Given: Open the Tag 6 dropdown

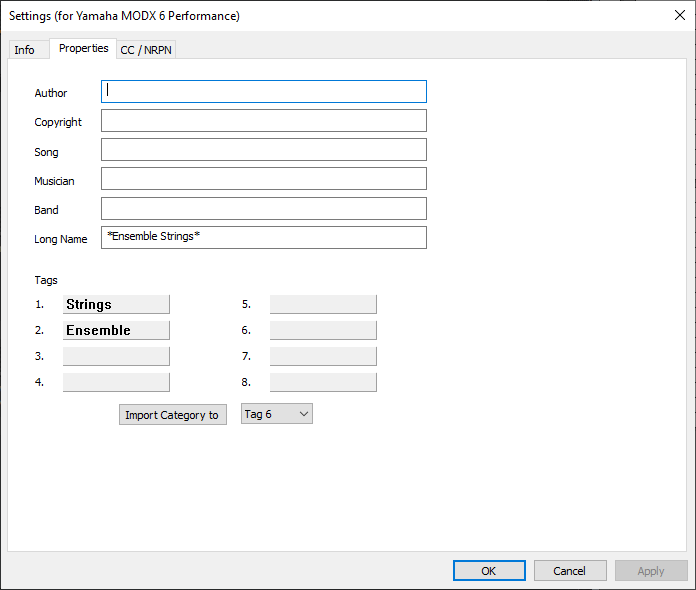Looking at the screenshot, I should point(277,414).
